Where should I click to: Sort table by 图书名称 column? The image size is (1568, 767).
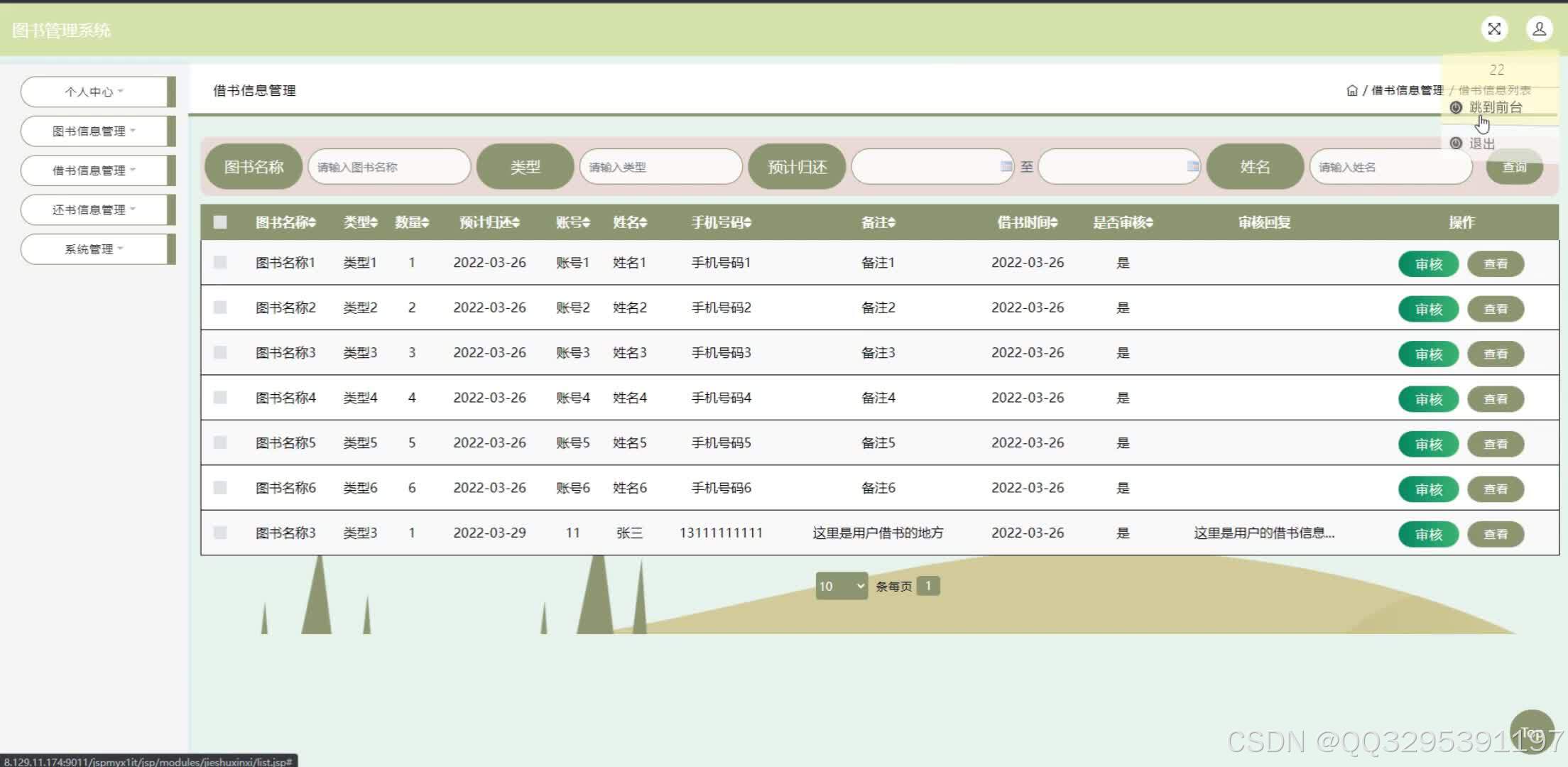pyautogui.click(x=285, y=222)
